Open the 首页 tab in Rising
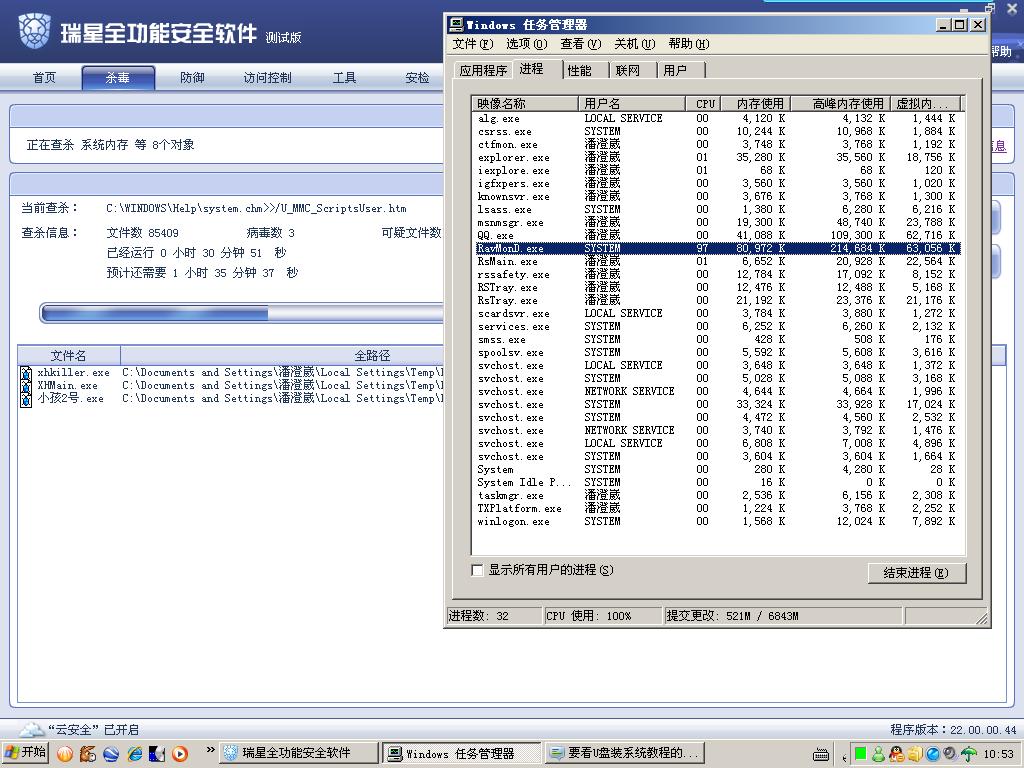This screenshot has height=768, width=1024. click(x=44, y=78)
